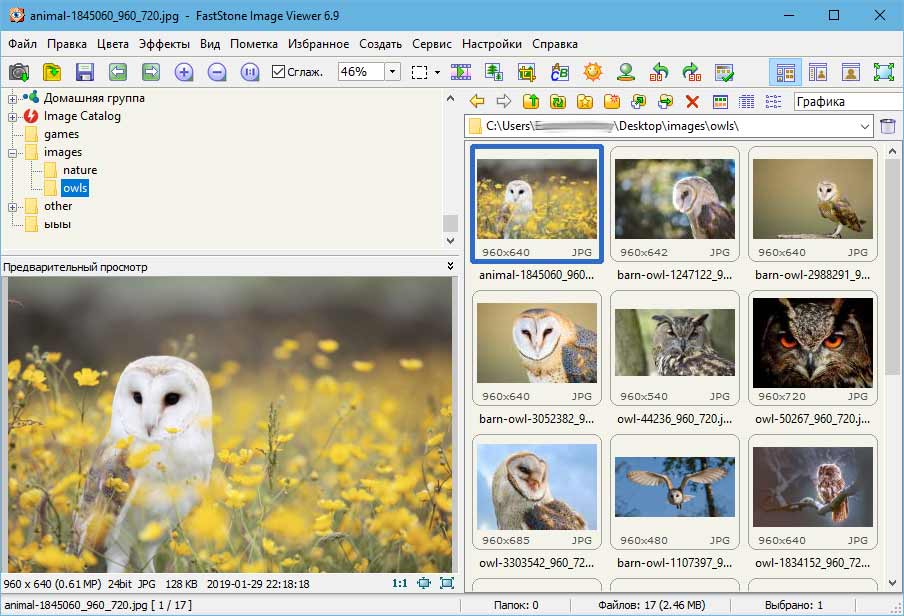904x616 pixels.
Task: Open the zoom percentage dropdown
Action: point(393,71)
